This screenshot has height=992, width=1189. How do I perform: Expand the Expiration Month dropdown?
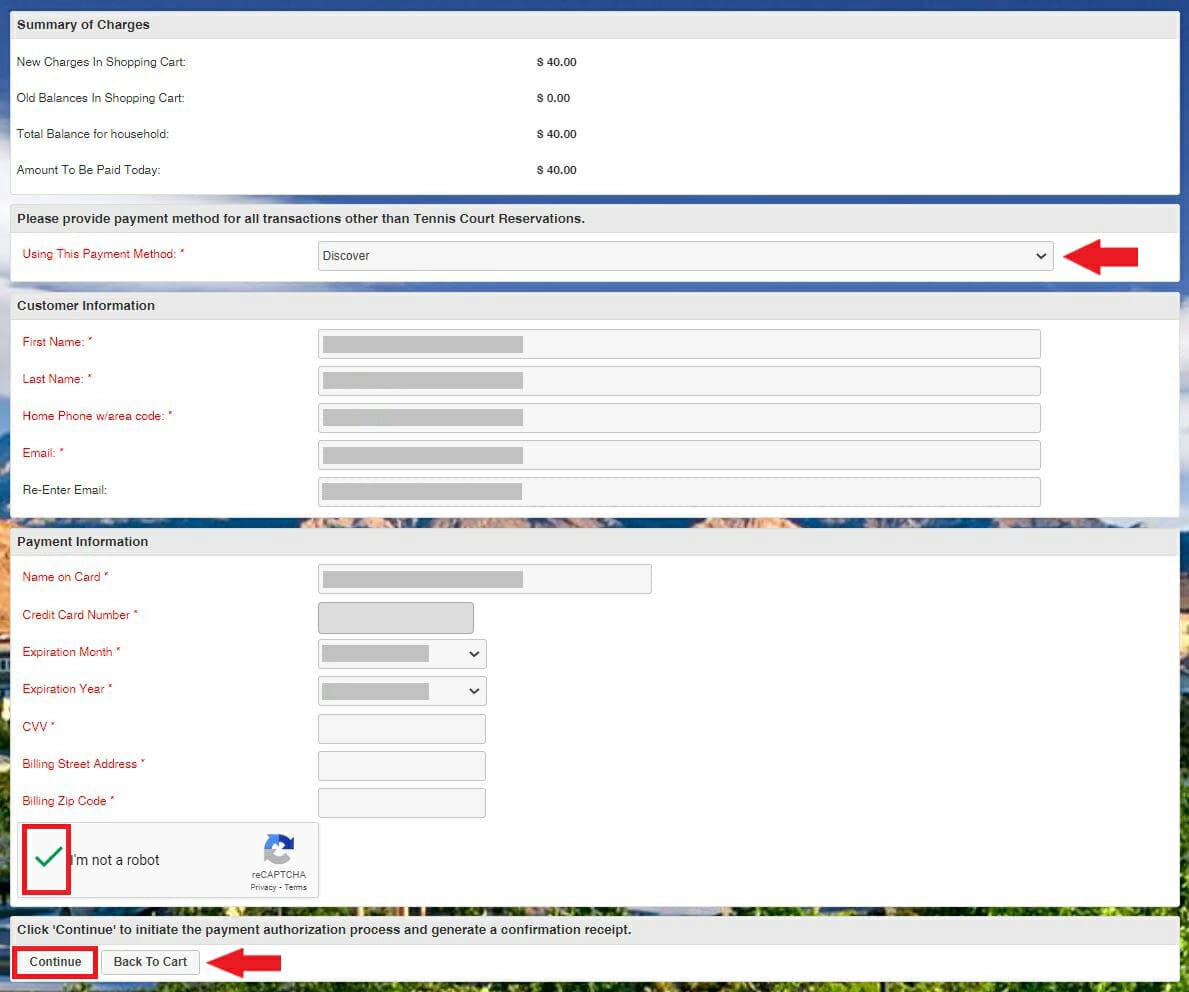point(402,654)
